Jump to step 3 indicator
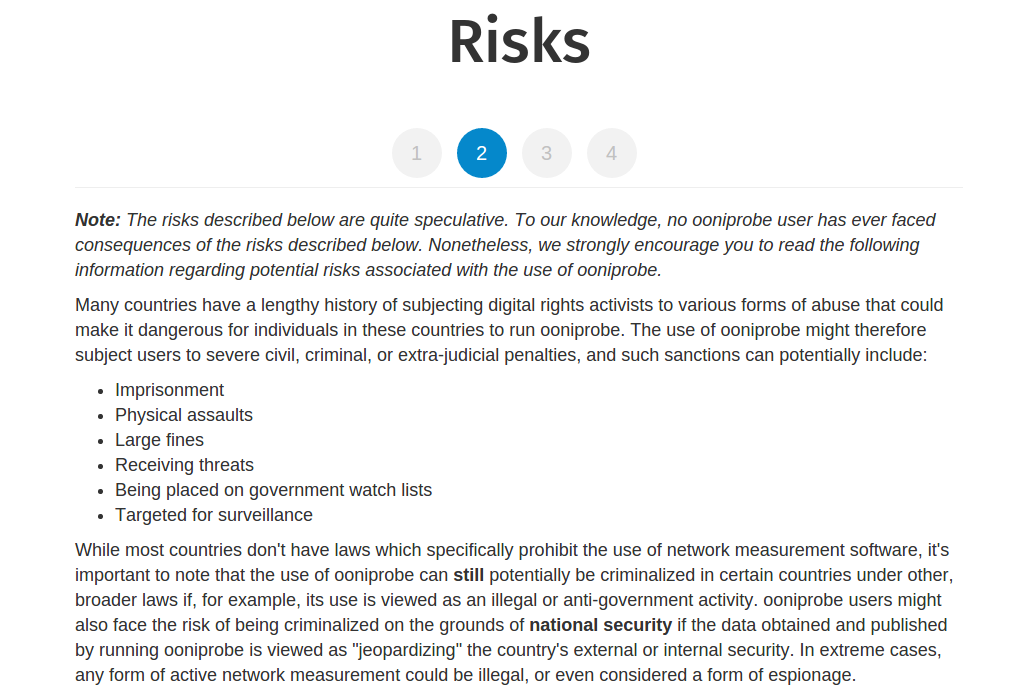 tap(547, 153)
